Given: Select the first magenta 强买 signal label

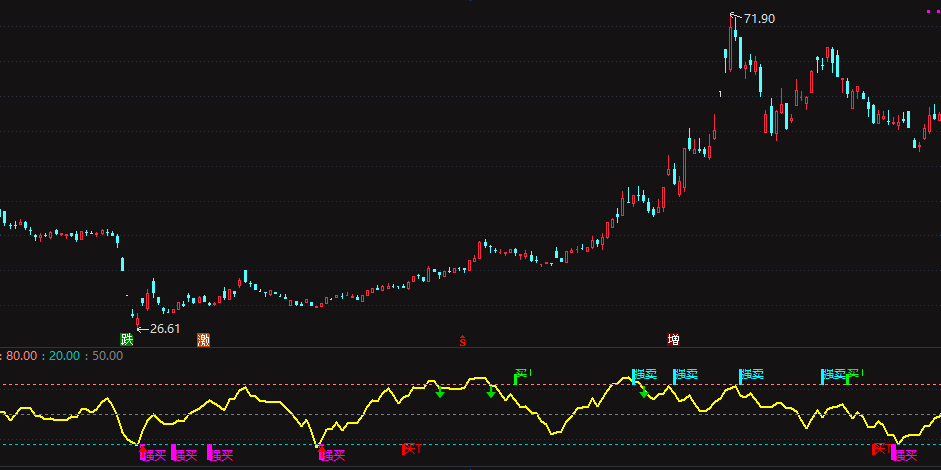Looking at the screenshot, I should point(153,455).
